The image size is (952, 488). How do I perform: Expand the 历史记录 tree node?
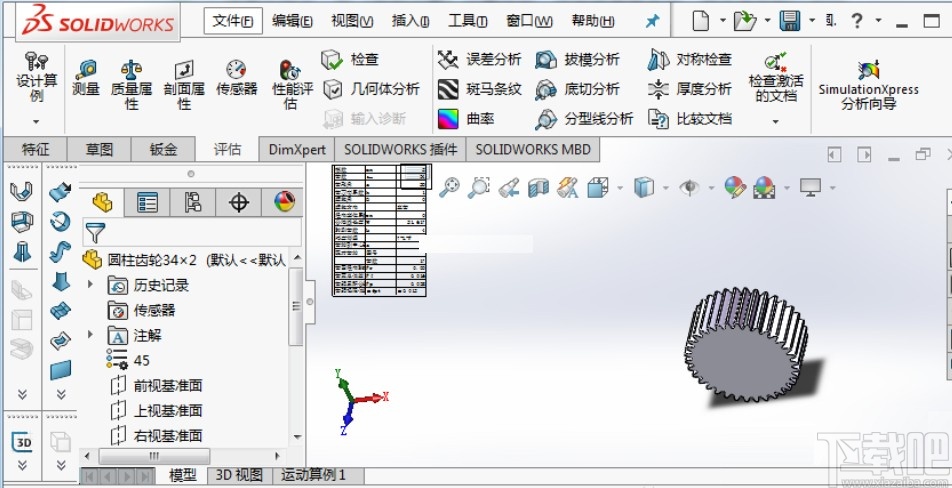(x=90, y=284)
